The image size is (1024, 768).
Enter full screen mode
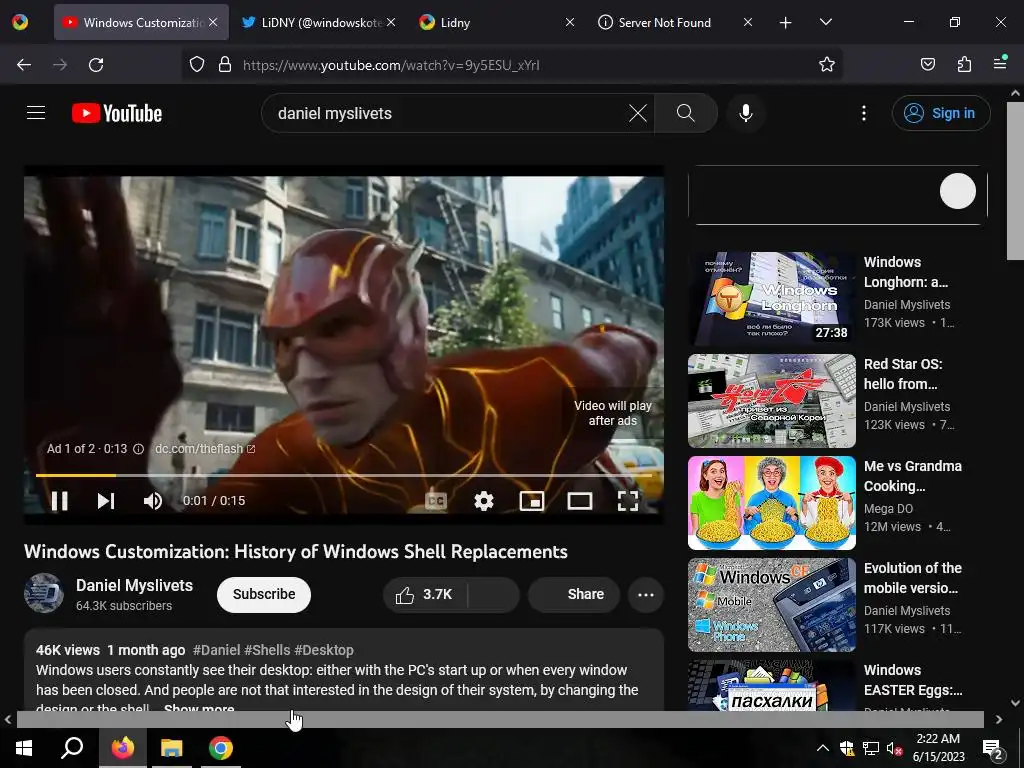click(628, 501)
